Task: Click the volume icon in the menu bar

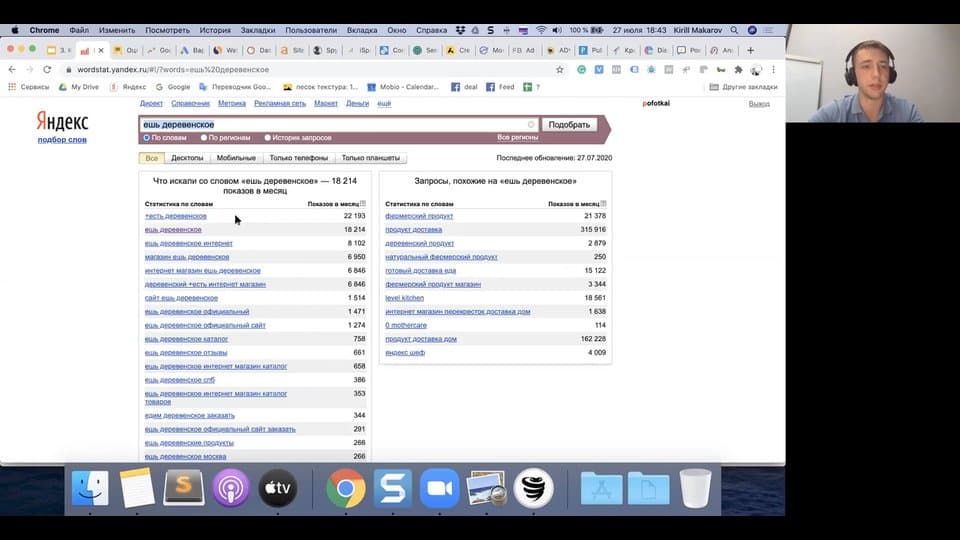Action: tap(557, 30)
